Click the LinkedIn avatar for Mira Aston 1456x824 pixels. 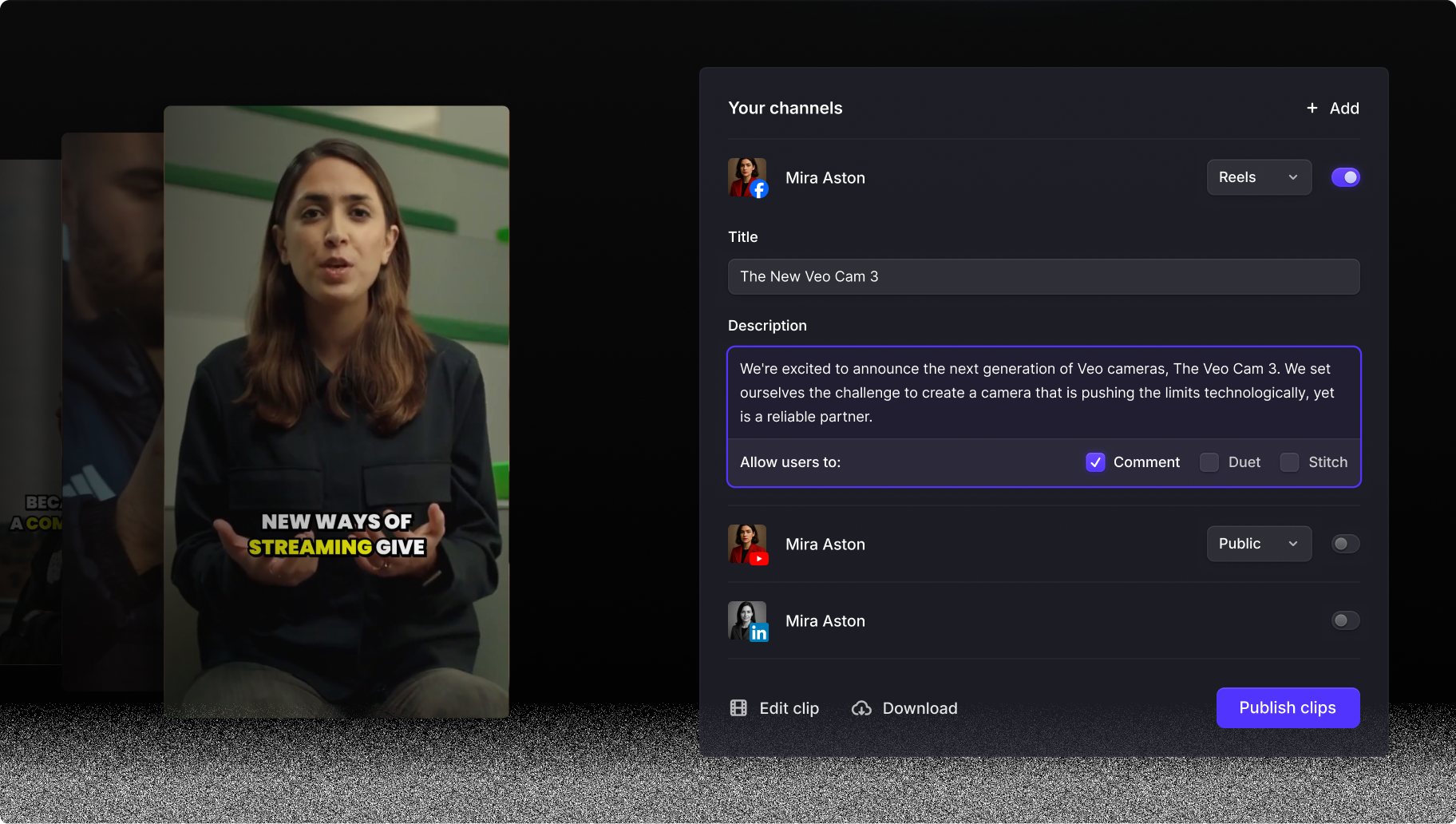pos(747,620)
